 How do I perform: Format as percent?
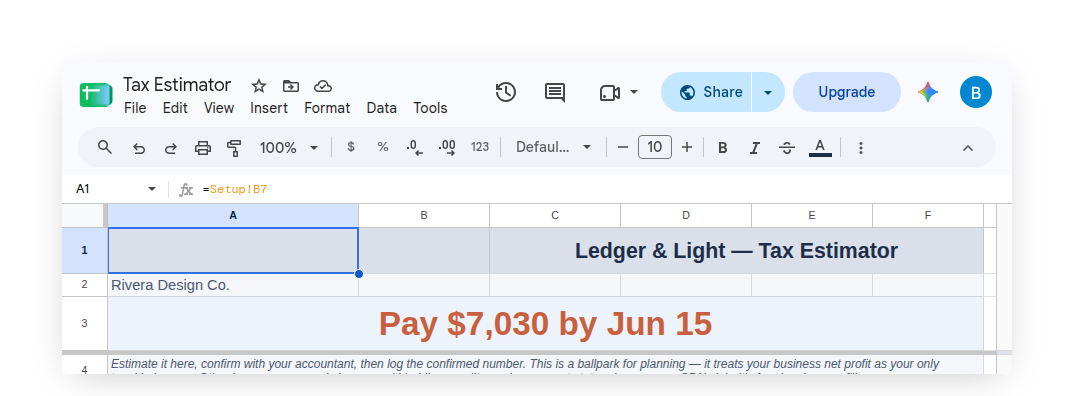383,147
